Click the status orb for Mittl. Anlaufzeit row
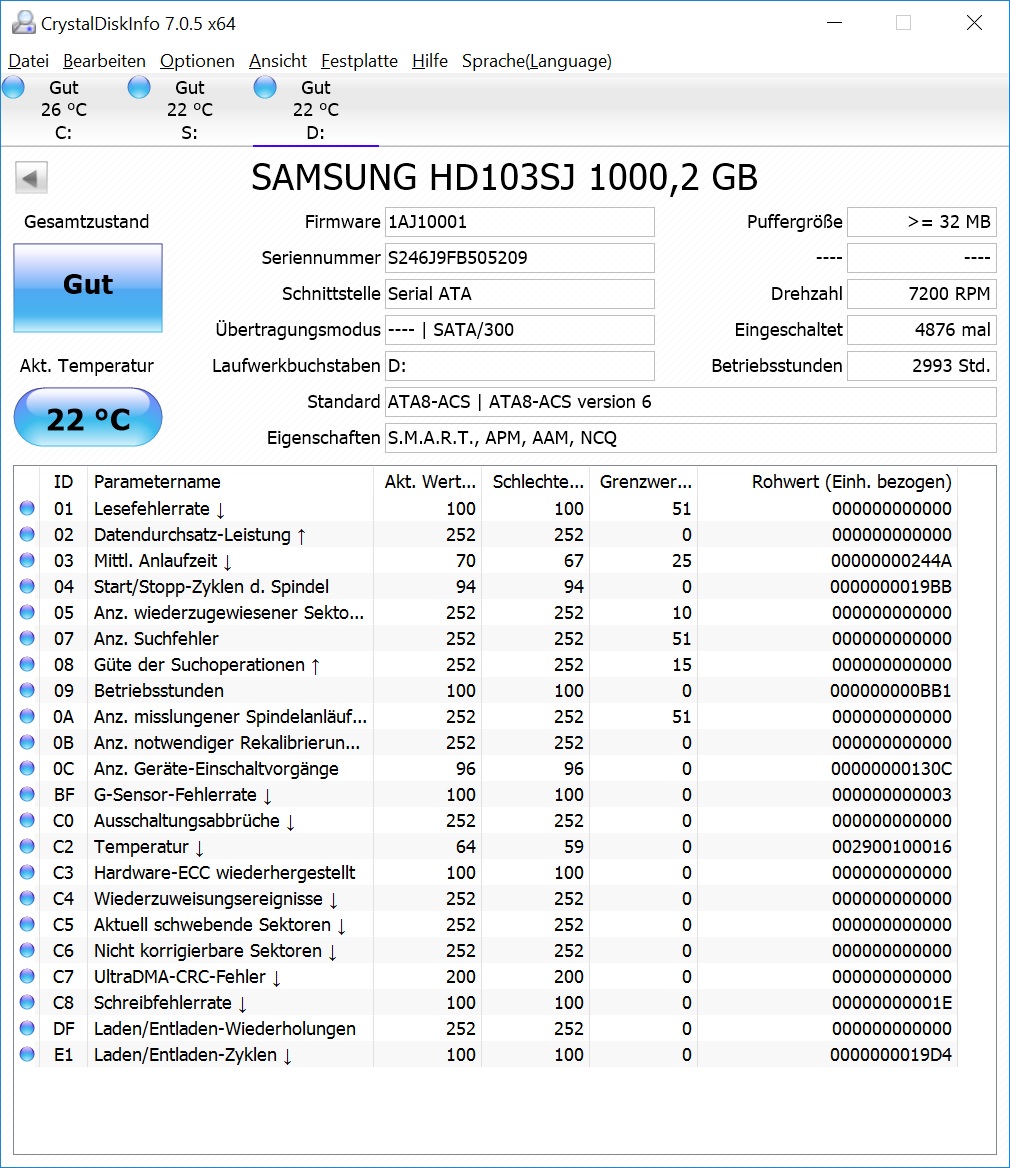 tap(28, 560)
